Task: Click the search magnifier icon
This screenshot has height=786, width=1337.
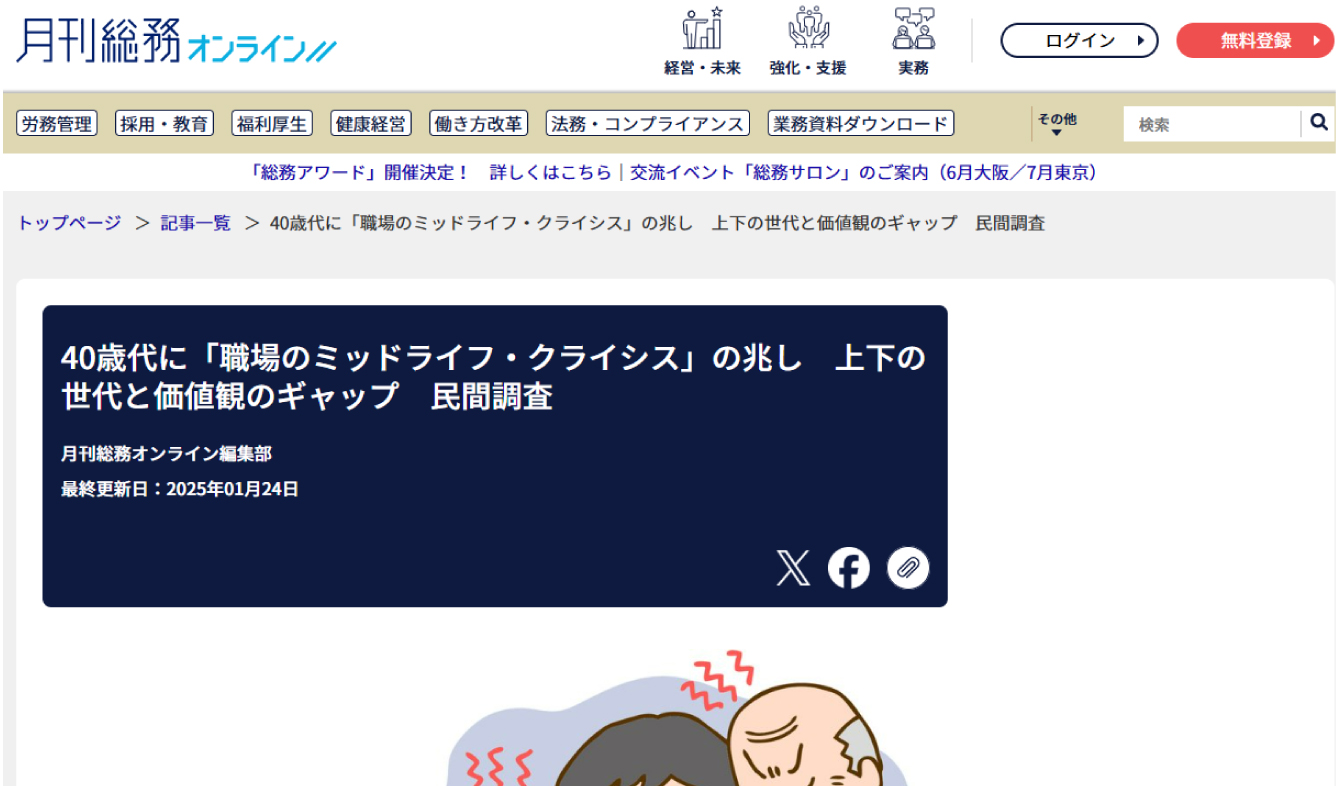Action: click(1319, 123)
